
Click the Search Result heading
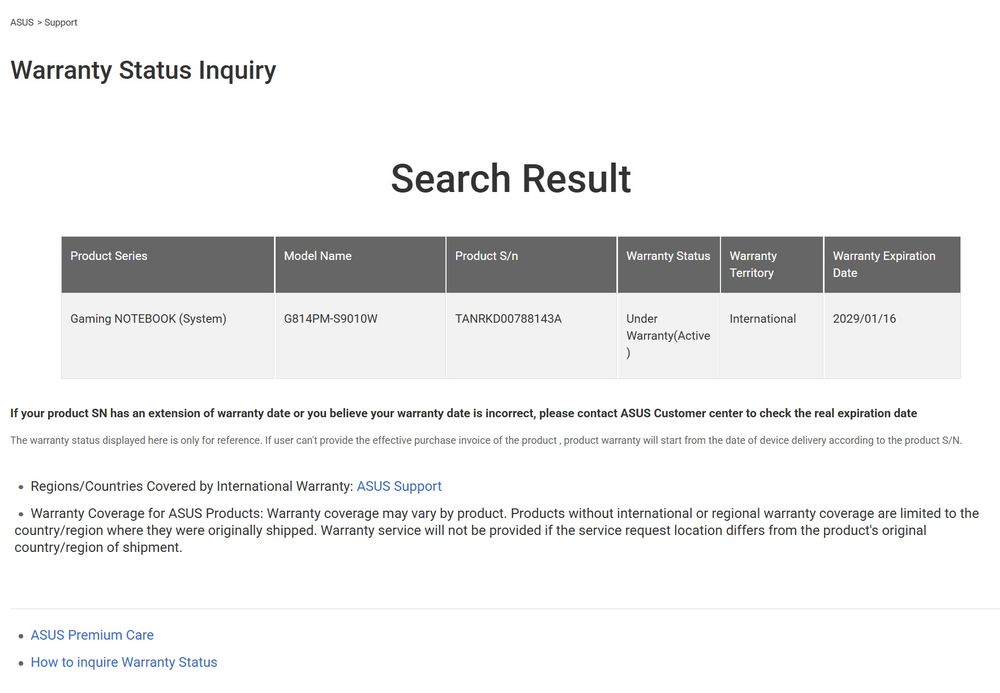510,179
